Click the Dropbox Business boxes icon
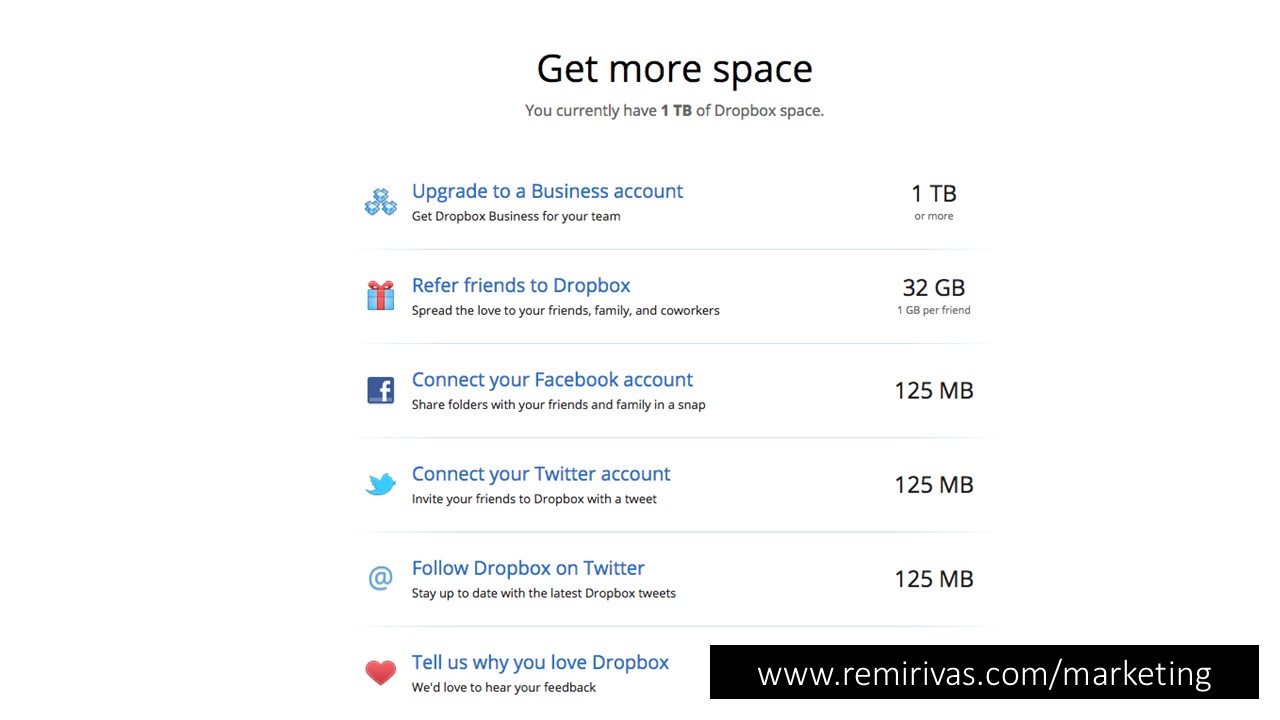The width and height of the screenshot is (1280, 720). [380, 202]
